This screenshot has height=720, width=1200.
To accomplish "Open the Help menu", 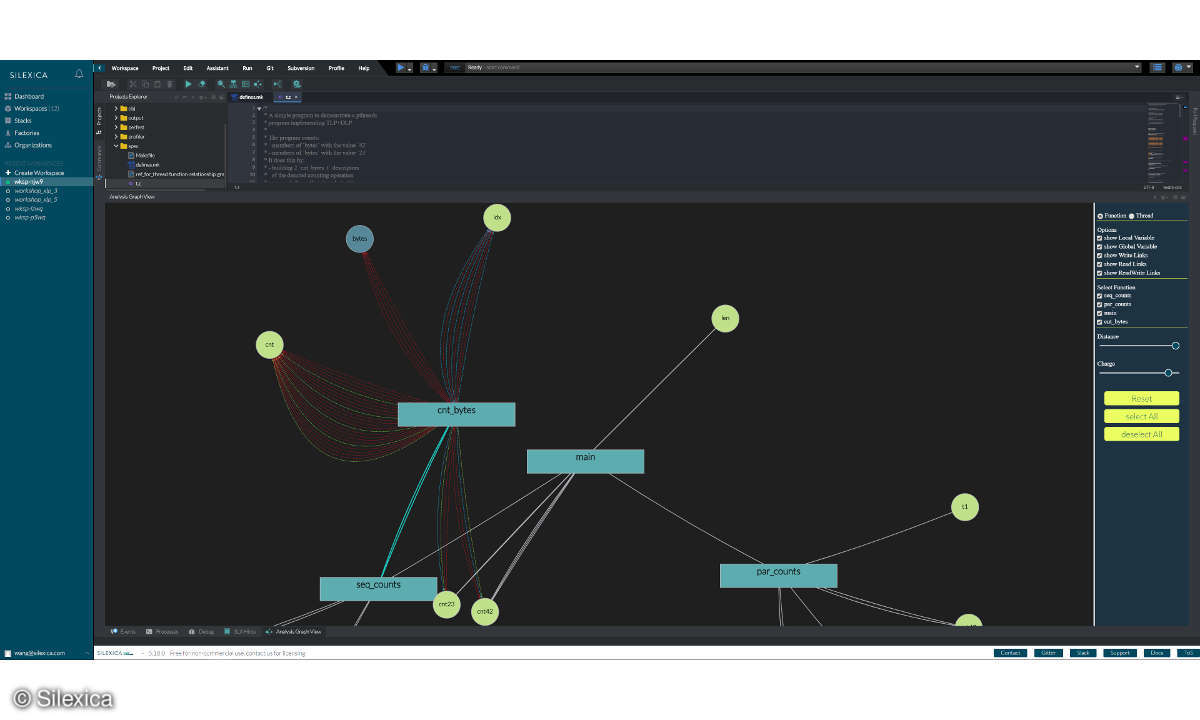I will point(364,68).
